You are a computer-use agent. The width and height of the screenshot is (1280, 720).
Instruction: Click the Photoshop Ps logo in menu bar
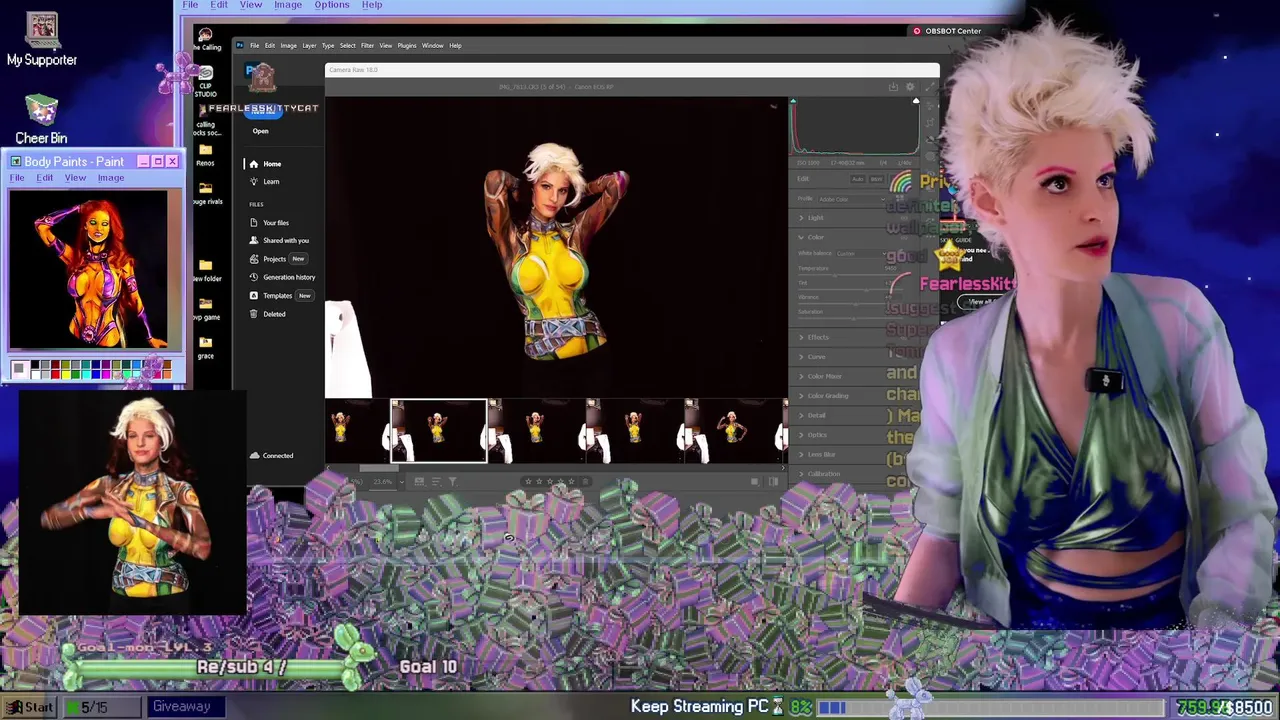point(240,45)
